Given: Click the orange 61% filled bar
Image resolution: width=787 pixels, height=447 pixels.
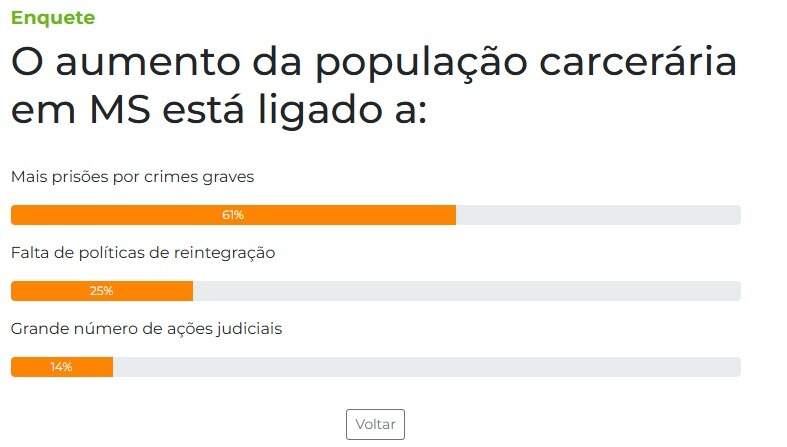Looking at the screenshot, I should coord(233,215).
